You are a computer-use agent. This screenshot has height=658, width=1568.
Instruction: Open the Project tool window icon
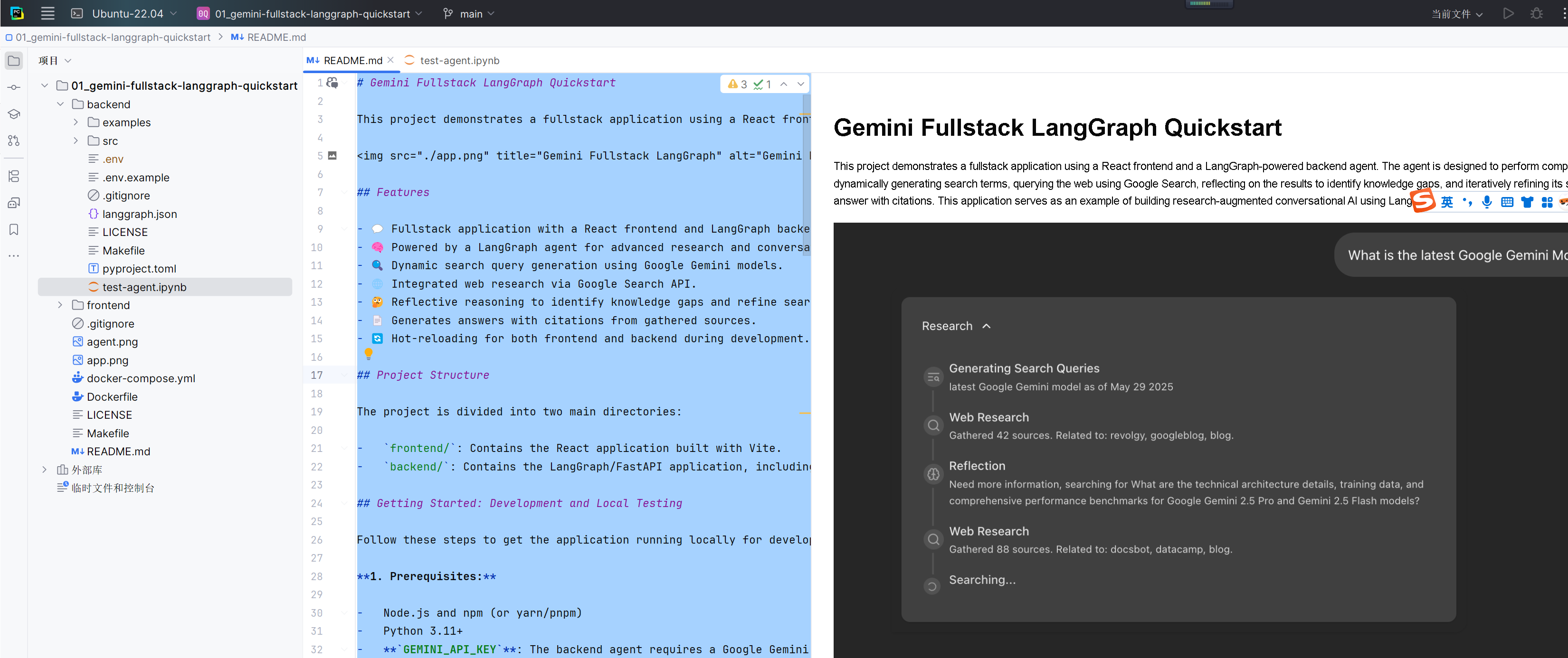tap(13, 61)
